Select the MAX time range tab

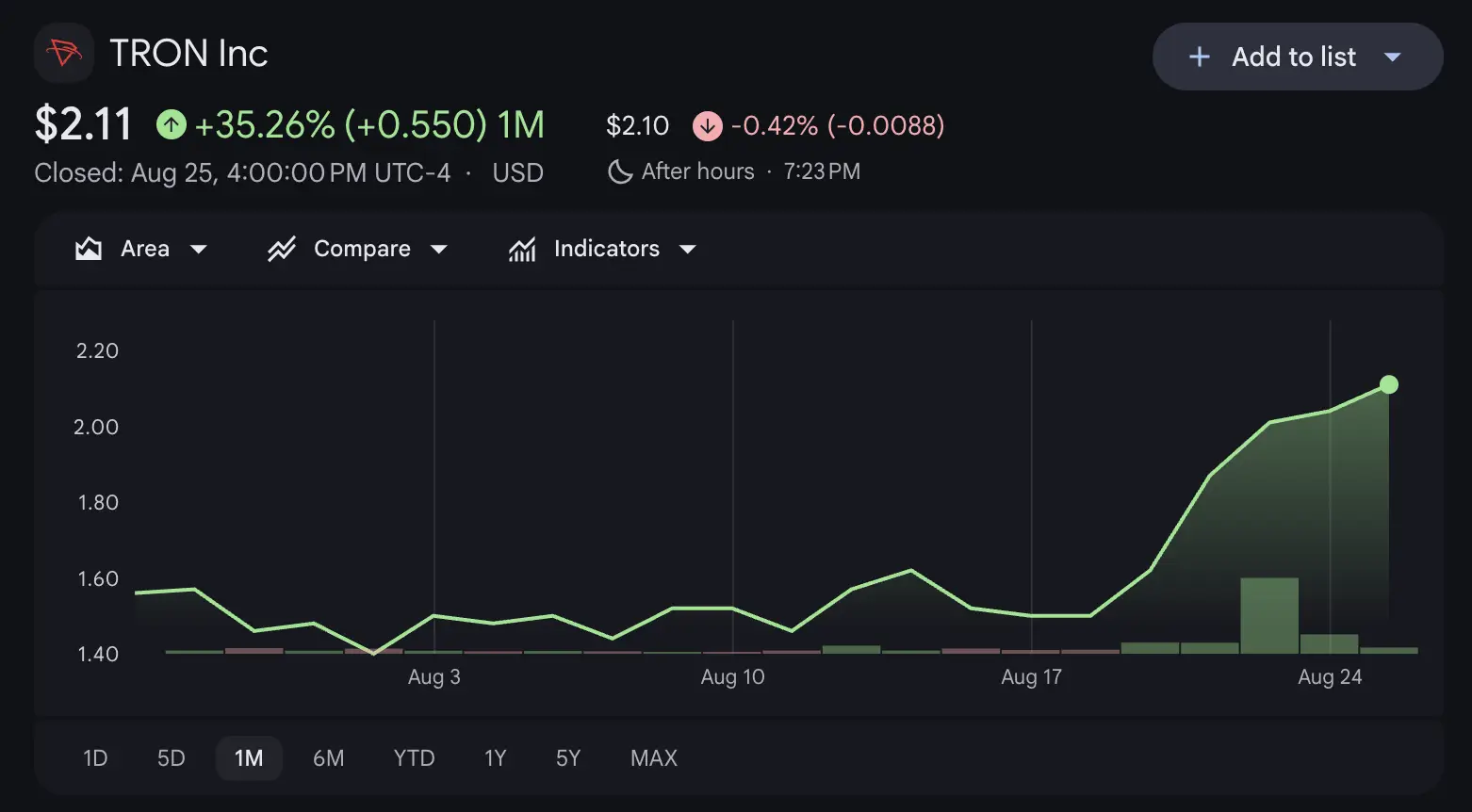click(654, 758)
